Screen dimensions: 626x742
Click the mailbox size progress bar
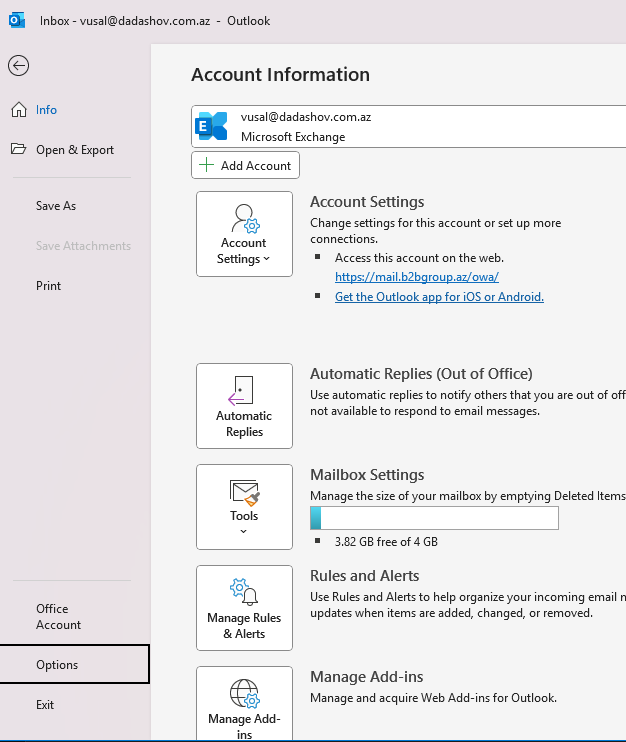point(434,518)
